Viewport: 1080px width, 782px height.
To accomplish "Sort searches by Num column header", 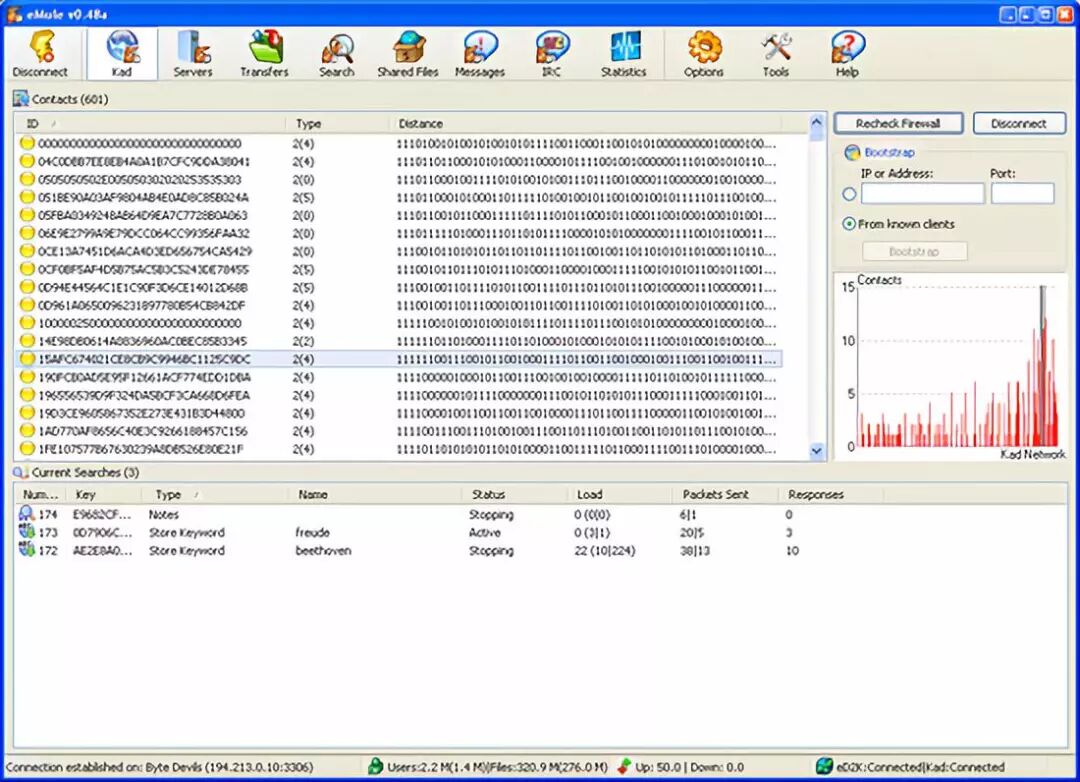I will click(40, 494).
